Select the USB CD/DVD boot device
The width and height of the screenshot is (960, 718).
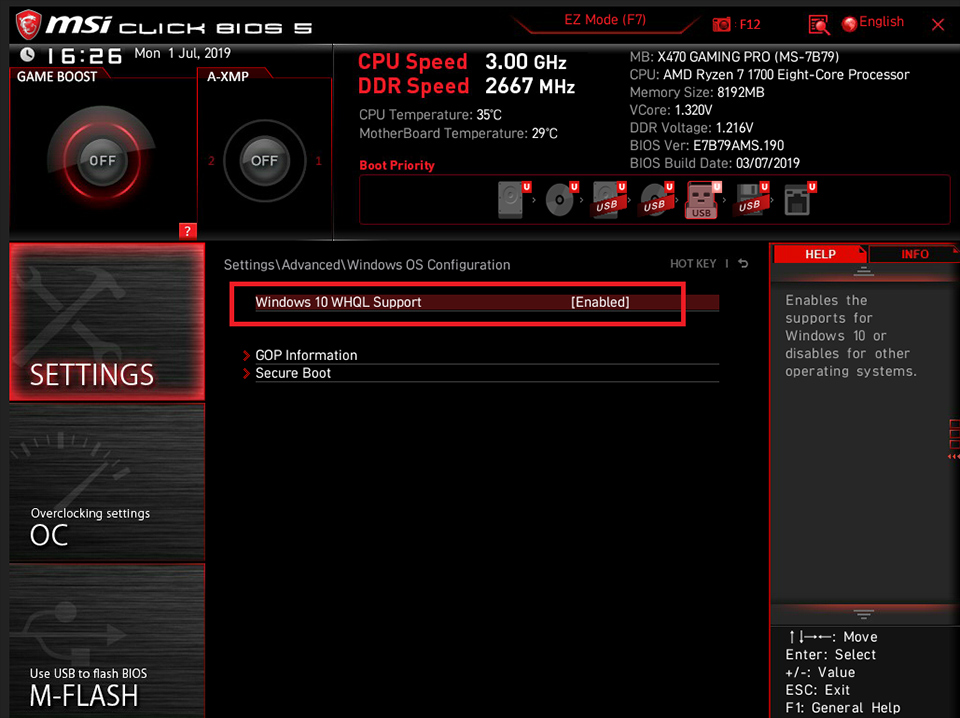pyautogui.click(x=656, y=200)
